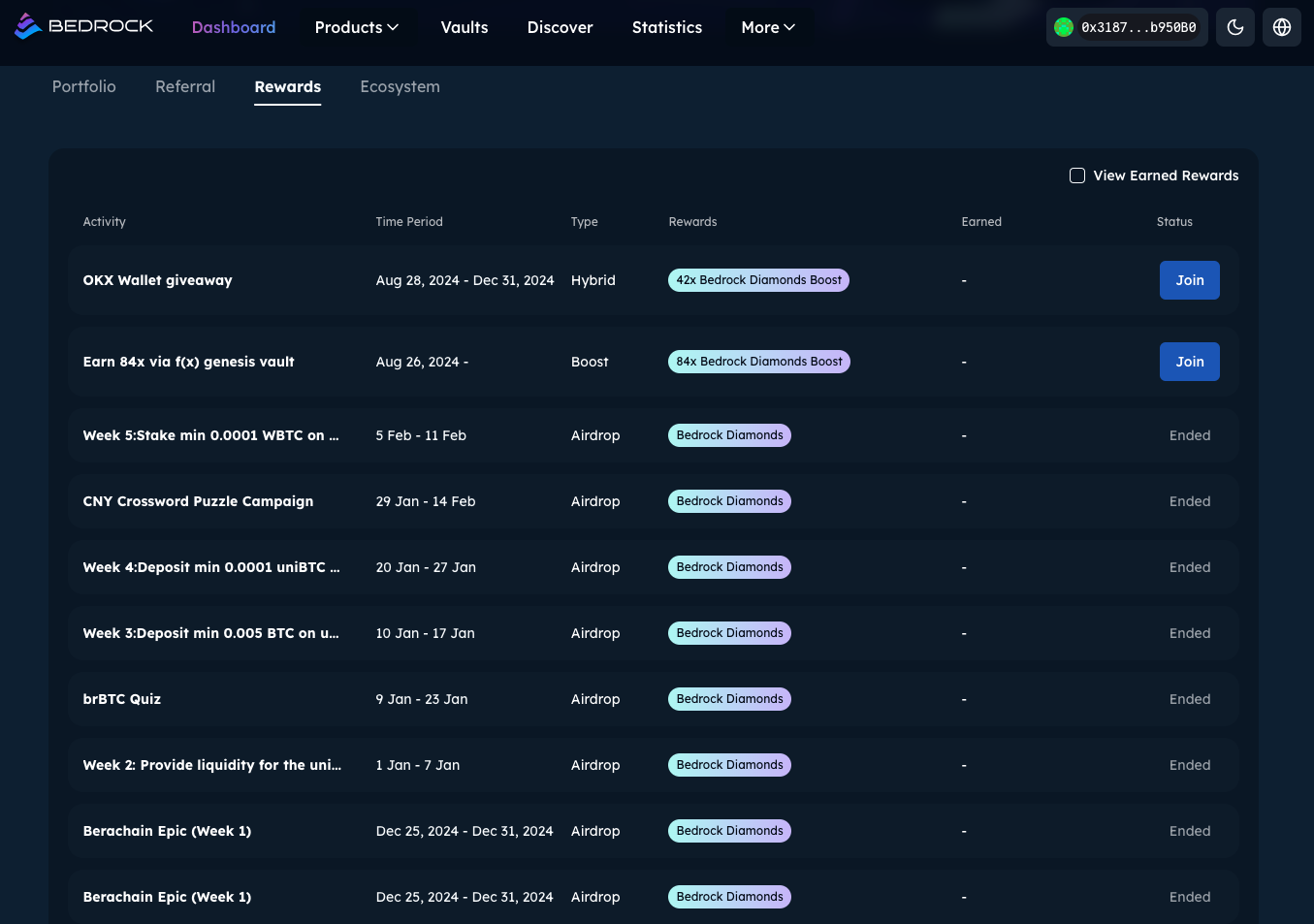Open the brBTC Quiz activity

point(122,699)
